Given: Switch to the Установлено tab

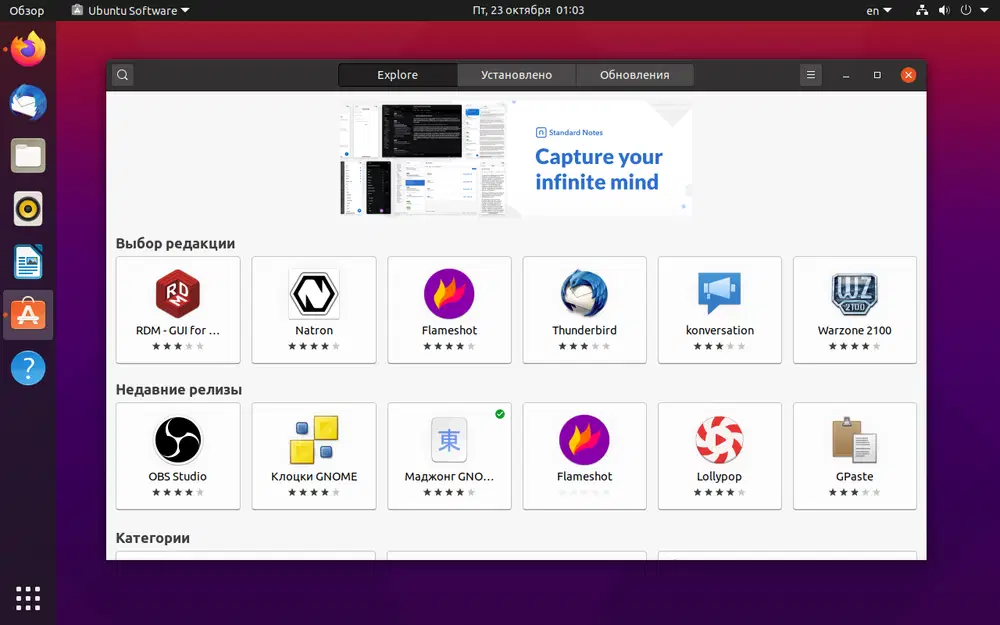Looking at the screenshot, I should coord(516,75).
